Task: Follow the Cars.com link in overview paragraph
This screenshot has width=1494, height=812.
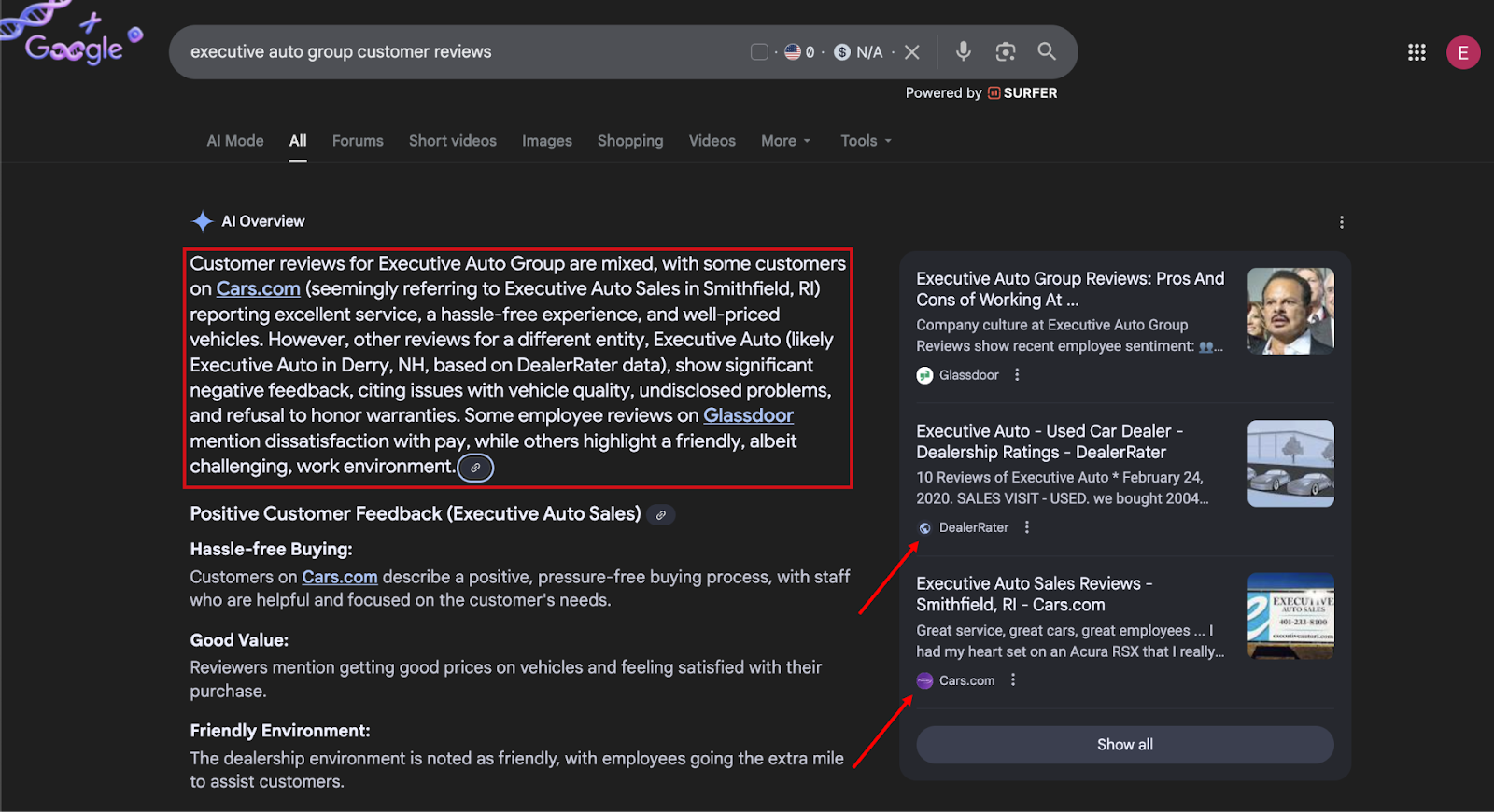Action: pos(259,289)
